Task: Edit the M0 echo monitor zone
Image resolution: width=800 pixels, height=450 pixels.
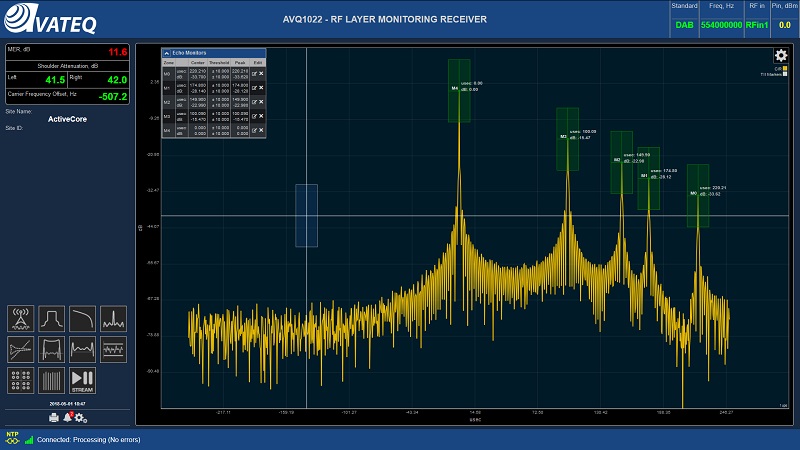Action: (254, 74)
